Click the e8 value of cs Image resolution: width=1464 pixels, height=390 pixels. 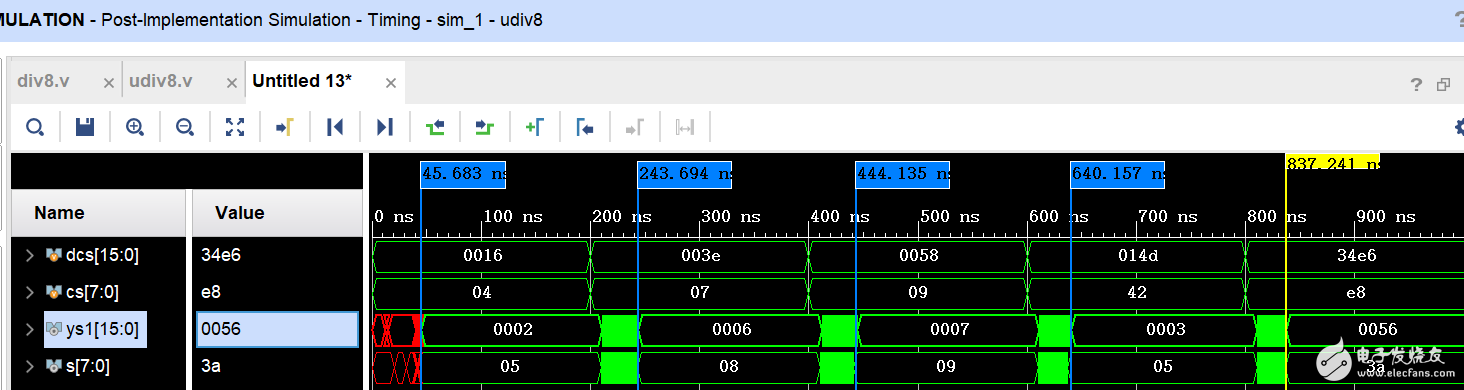click(210, 292)
